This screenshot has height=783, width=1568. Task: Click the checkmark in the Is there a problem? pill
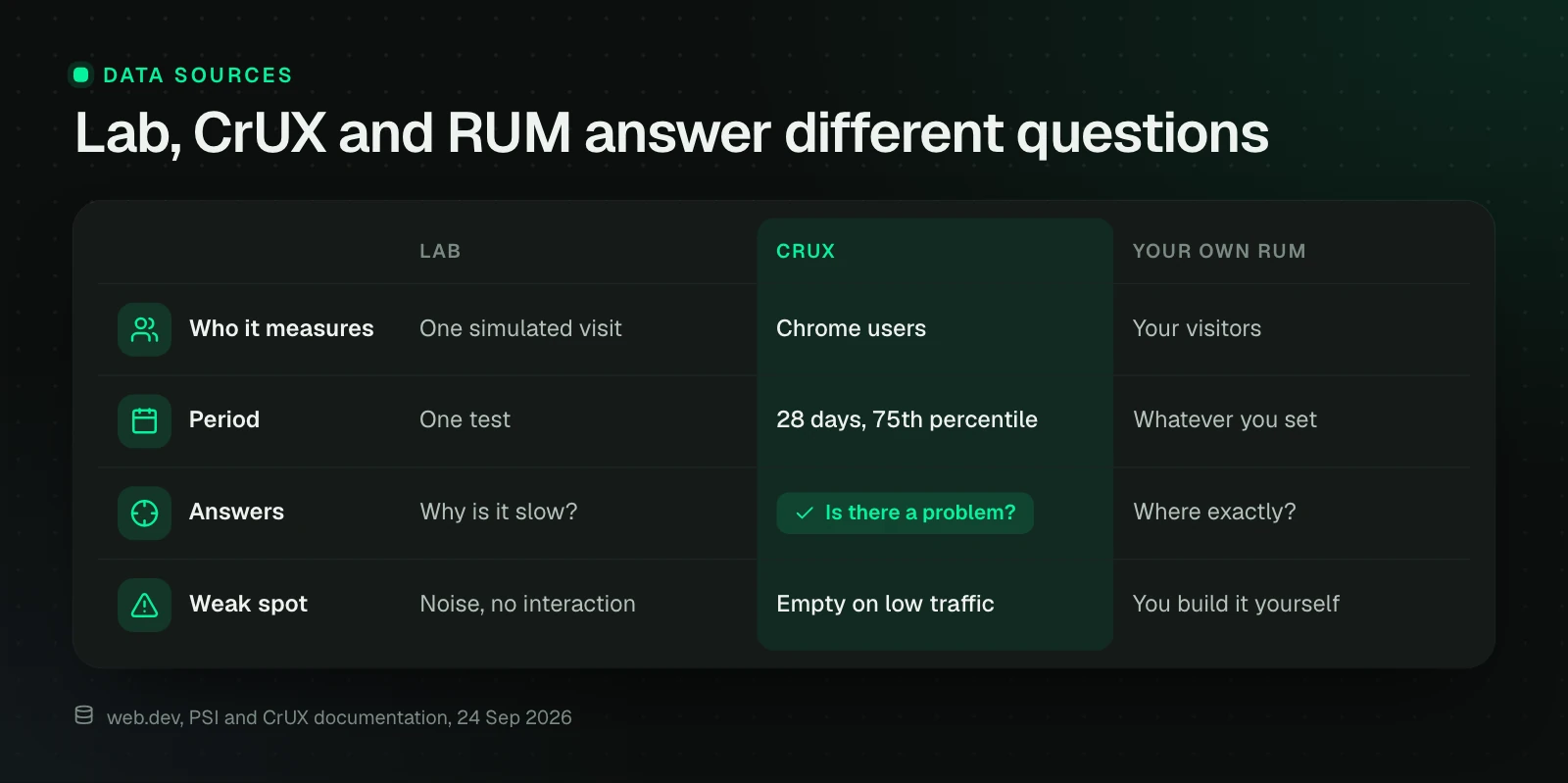[805, 513]
